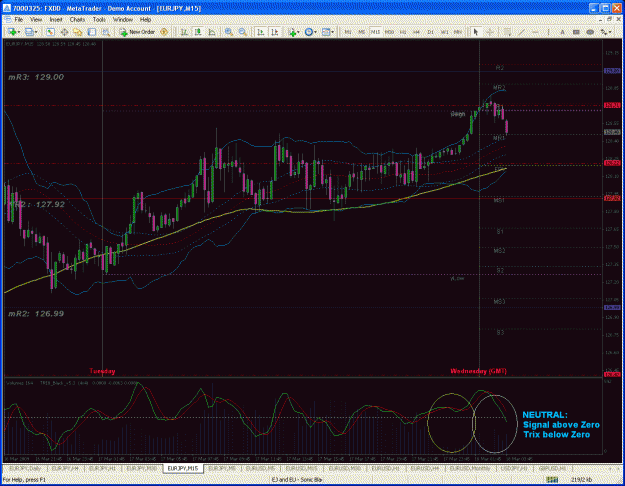
Task: Open the Profiles toolbar icon
Action: [x=29, y=32]
